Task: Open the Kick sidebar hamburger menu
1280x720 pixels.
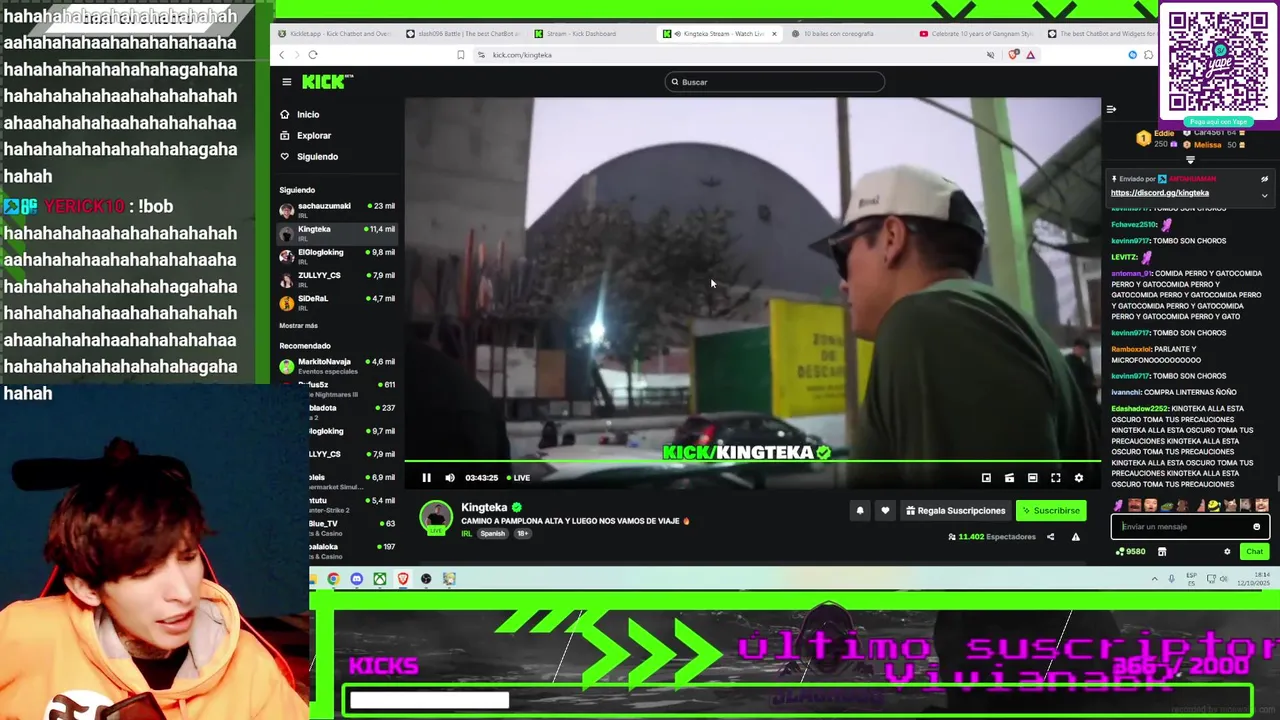Action: tap(286, 82)
